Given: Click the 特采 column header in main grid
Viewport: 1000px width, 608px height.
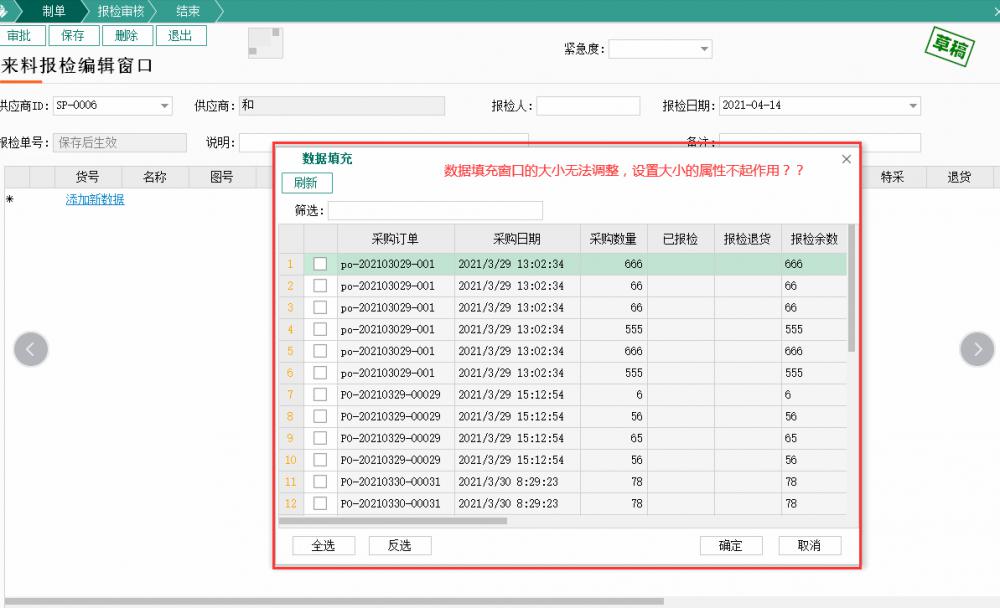Looking at the screenshot, I should coord(893,177).
